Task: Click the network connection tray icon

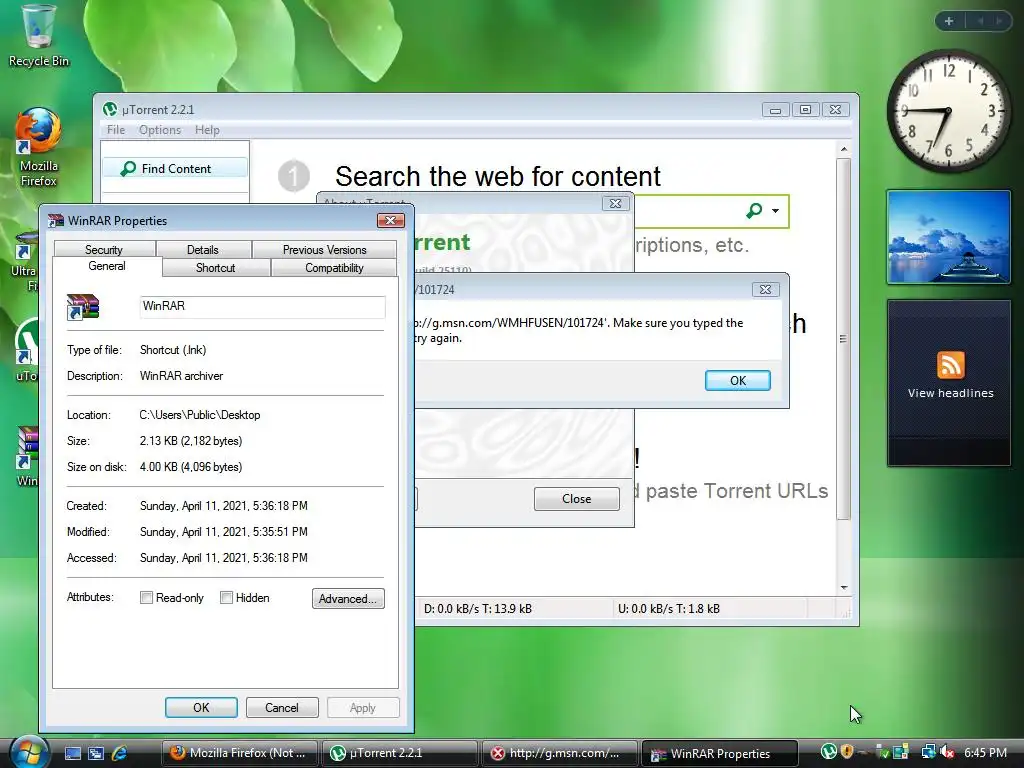Action: click(x=928, y=752)
